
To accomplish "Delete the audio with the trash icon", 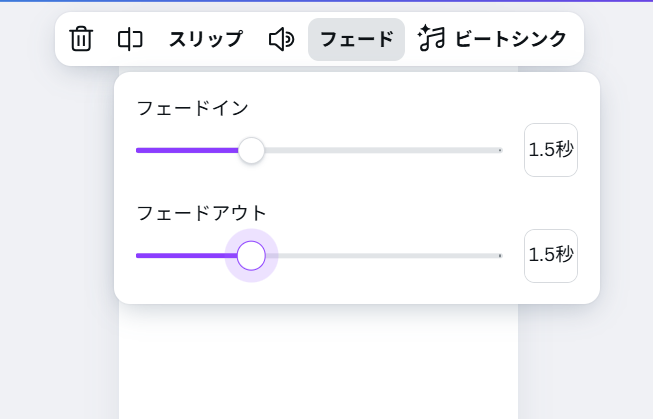I will 81,39.
